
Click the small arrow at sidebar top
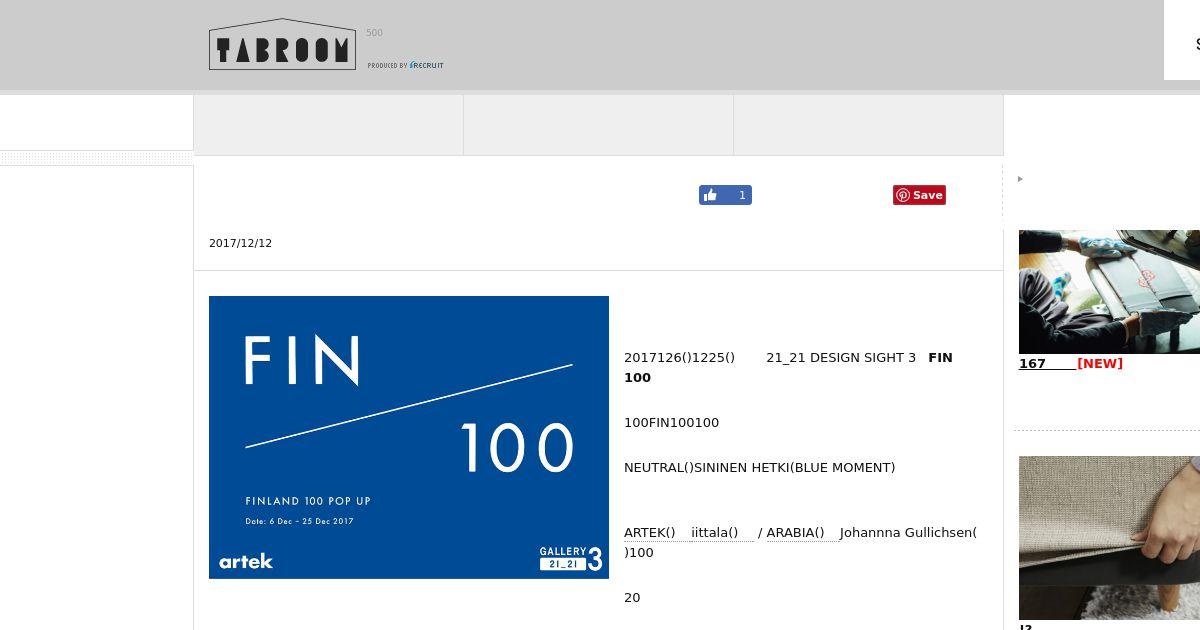(x=1020, y=179)
